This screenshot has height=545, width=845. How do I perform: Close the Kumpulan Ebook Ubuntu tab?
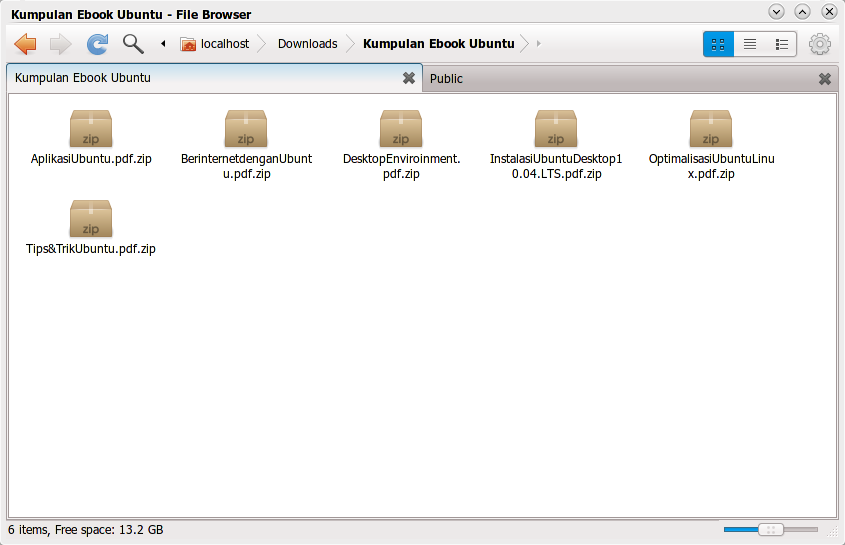pyautogui.click(x=409, y=78)
